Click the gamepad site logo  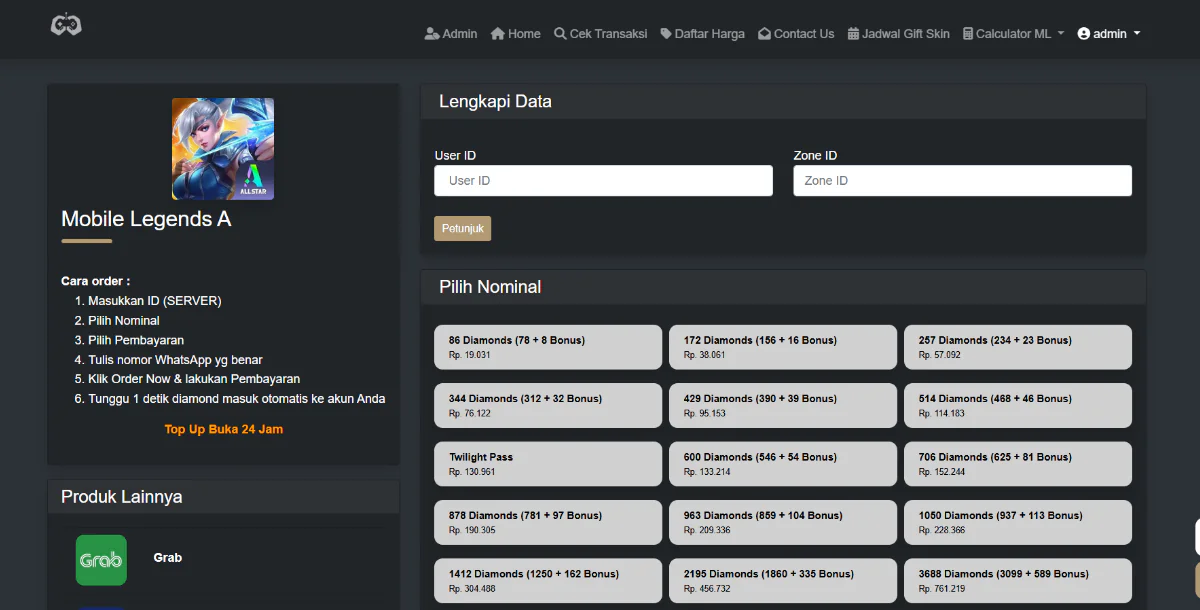click(66, 24)
